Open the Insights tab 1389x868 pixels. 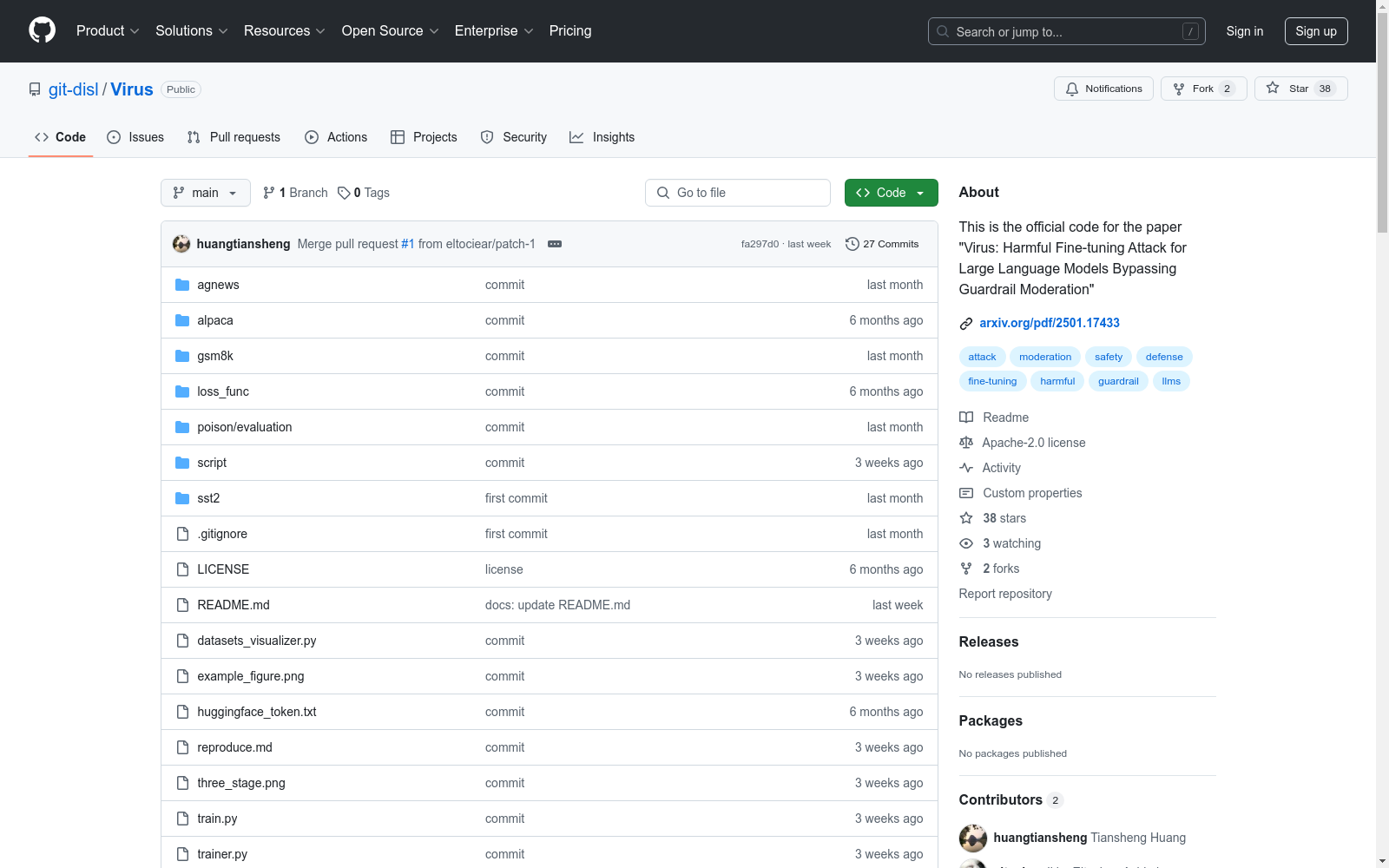pyautogui.click(x=602, y=137)
